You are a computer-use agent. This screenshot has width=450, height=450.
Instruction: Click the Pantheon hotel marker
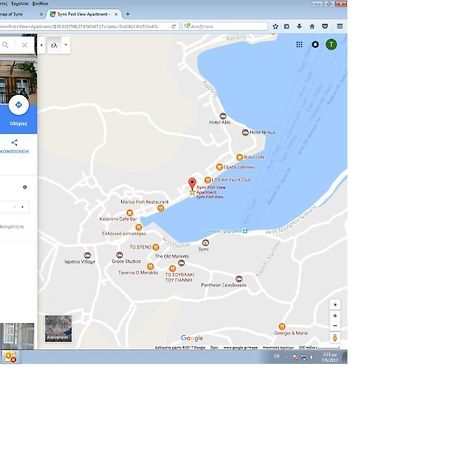point(239,279)
